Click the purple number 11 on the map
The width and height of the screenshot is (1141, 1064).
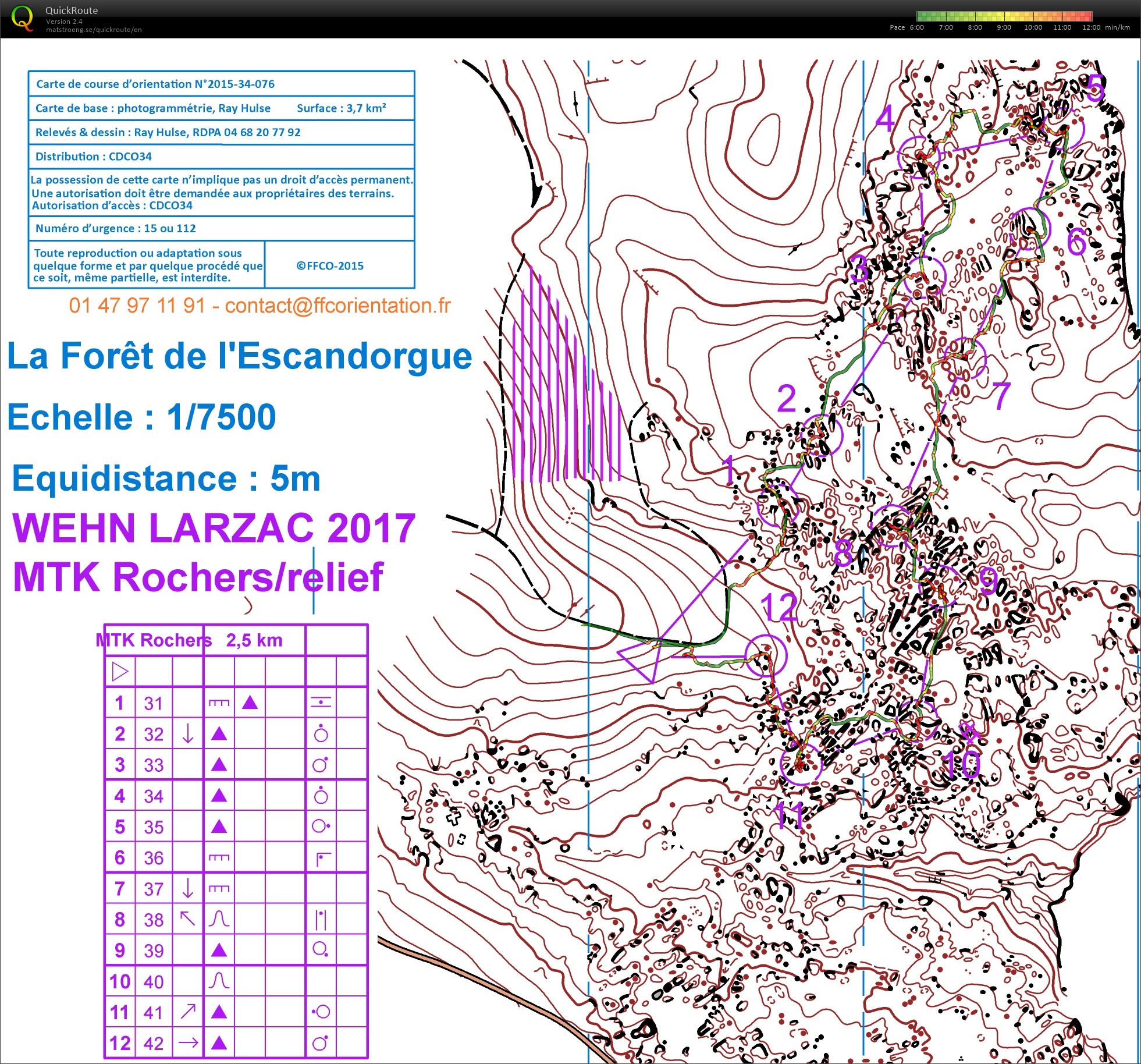click(790, 815)
